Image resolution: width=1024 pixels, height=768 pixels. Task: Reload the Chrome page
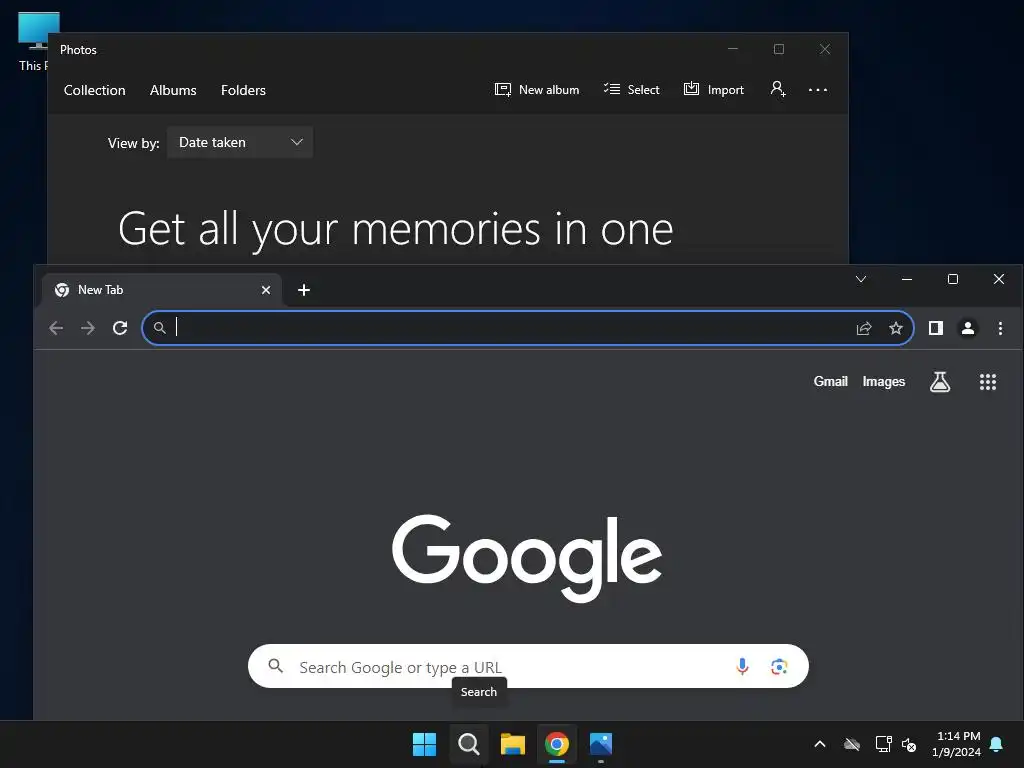click(120, 328)
